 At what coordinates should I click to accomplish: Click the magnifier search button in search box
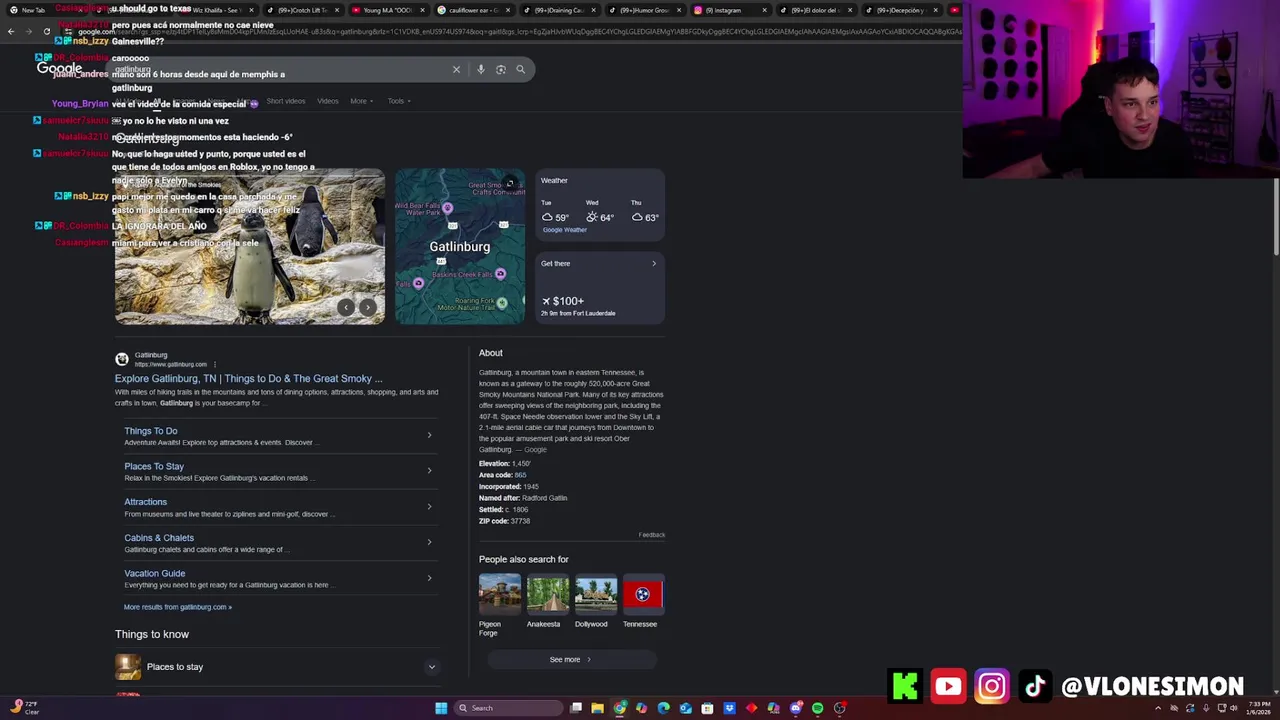click(520, 69)
